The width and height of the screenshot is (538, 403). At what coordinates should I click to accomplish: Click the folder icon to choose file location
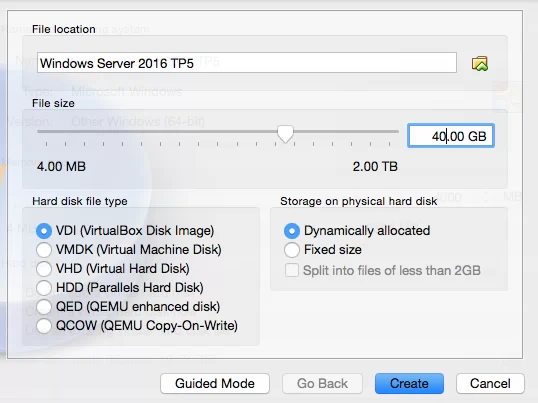coord(480,63)
